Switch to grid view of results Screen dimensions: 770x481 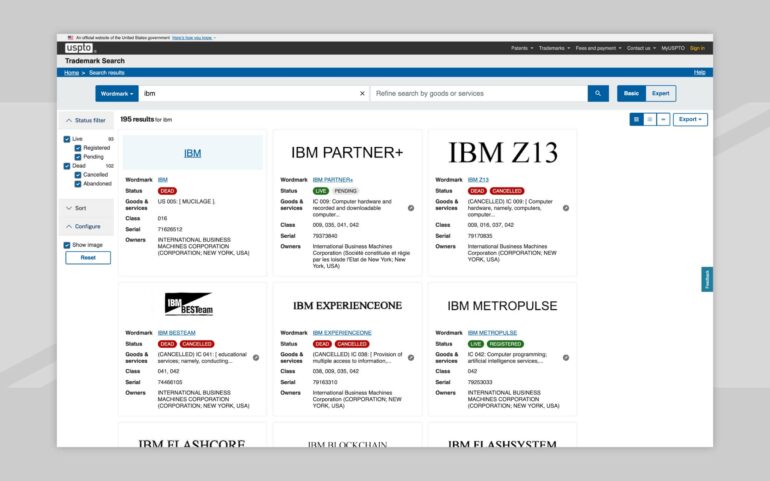(x=636, y=119)
